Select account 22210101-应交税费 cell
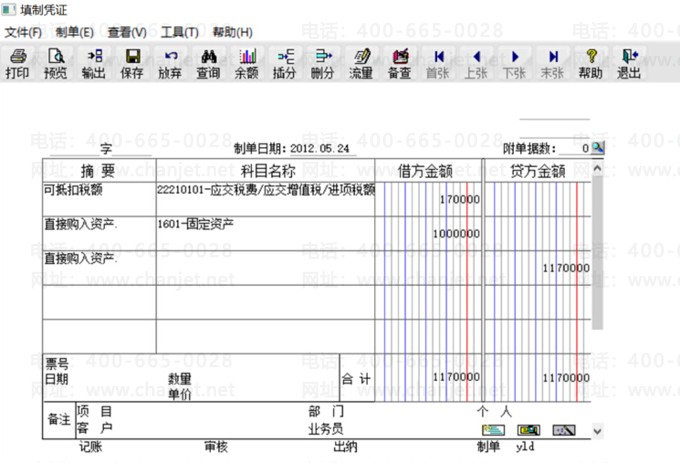The width and height of the screenshot is (680, 463). (x=265, y=199)
